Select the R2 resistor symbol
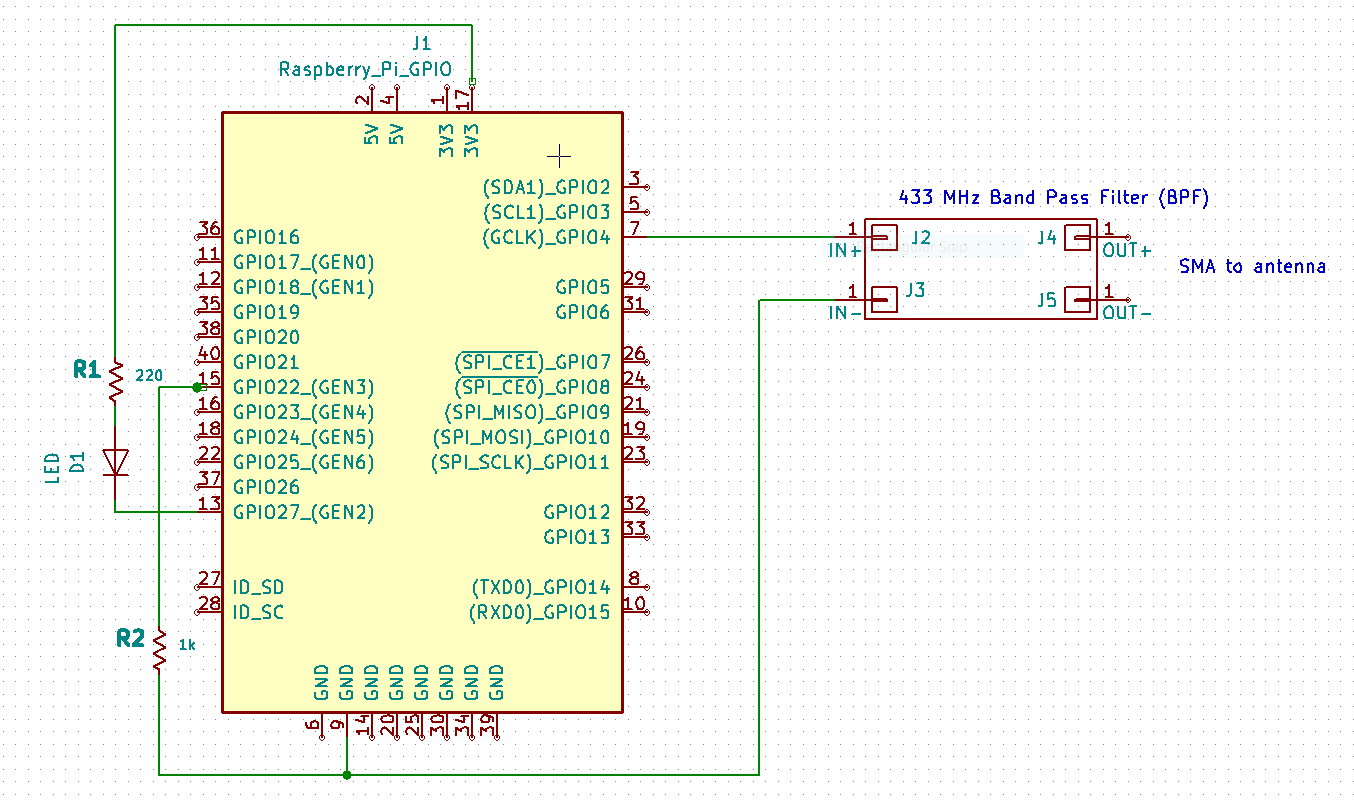 click(x=159, y=650)
